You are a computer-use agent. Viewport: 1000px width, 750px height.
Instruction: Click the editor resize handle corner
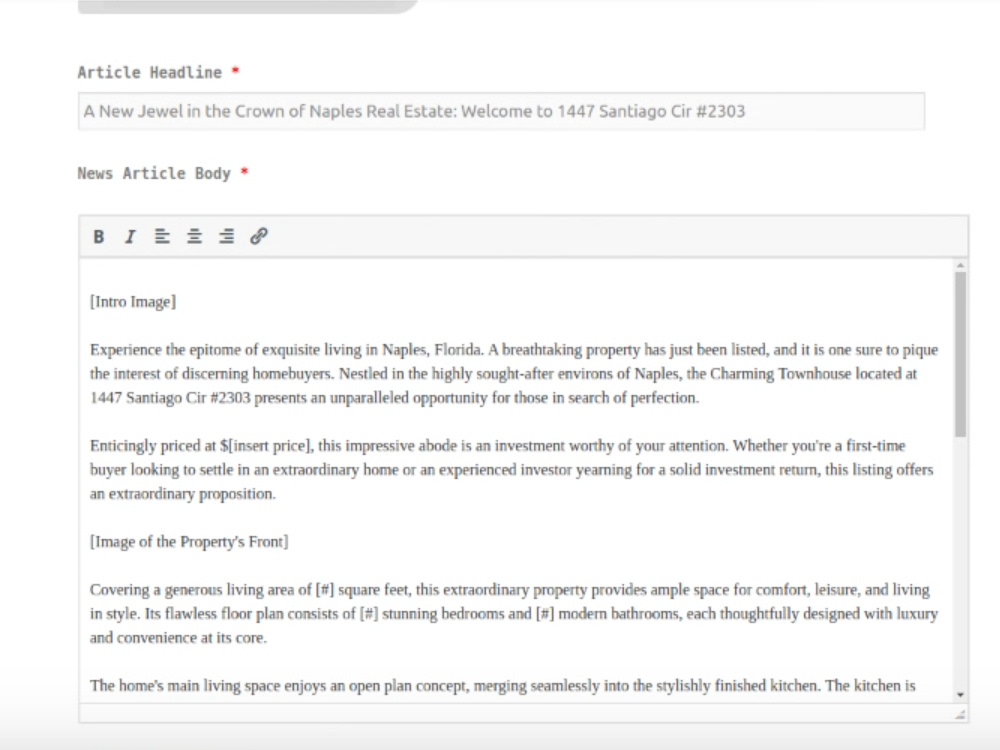tap(960, 714)
